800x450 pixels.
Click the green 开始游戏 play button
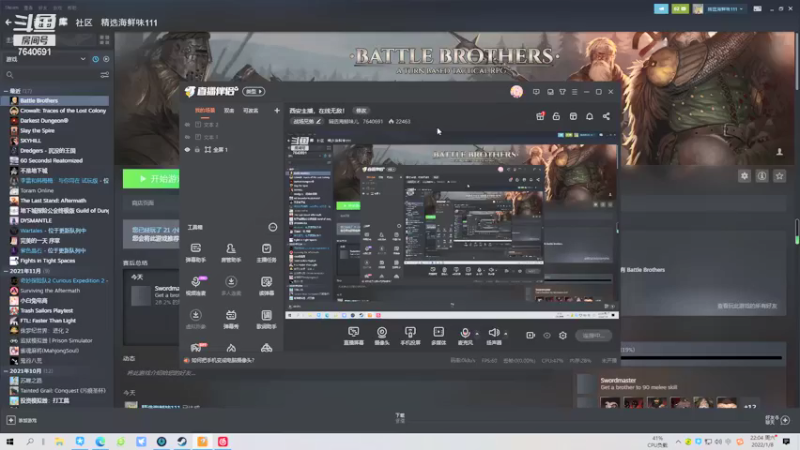[151, 179]
